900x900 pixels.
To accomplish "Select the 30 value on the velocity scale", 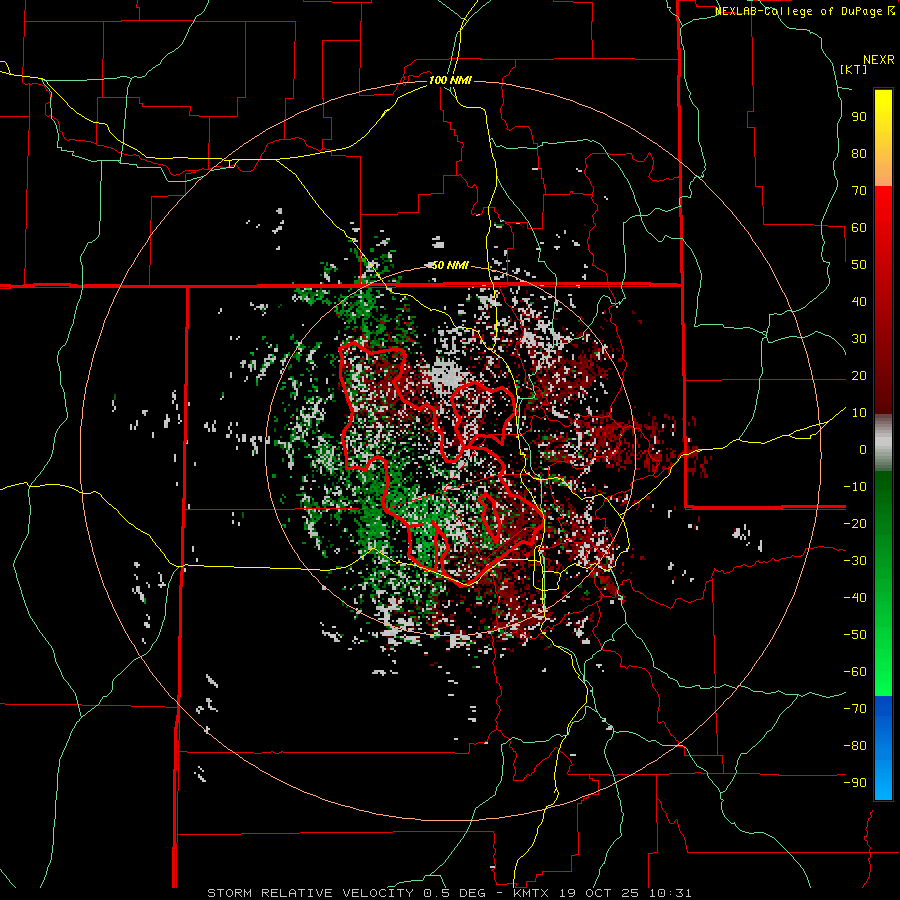I will (859, 339).
